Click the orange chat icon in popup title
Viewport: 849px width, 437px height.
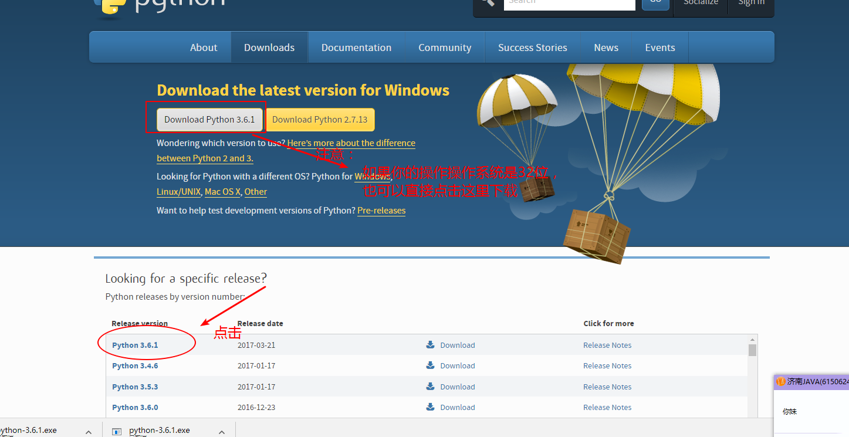(781, 382)
